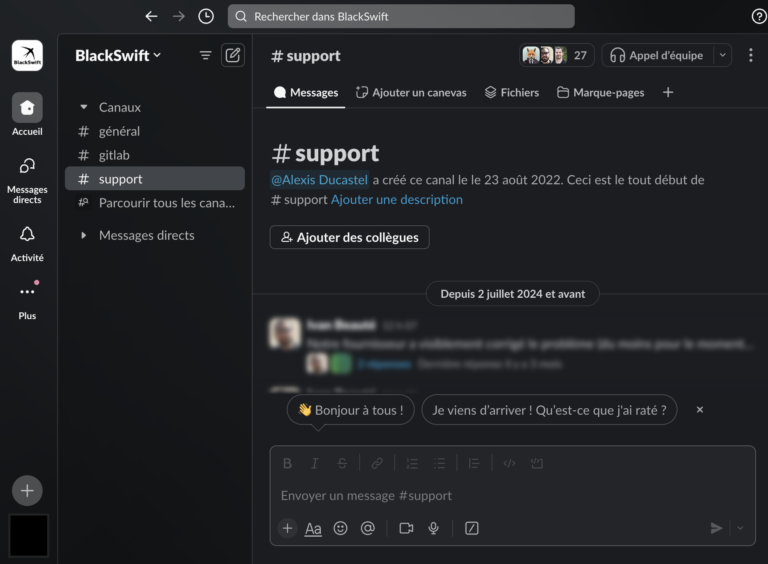Select the support channel in the sidebar
Viewport: 768px width, 564px height.
click(x=155, y=179)
